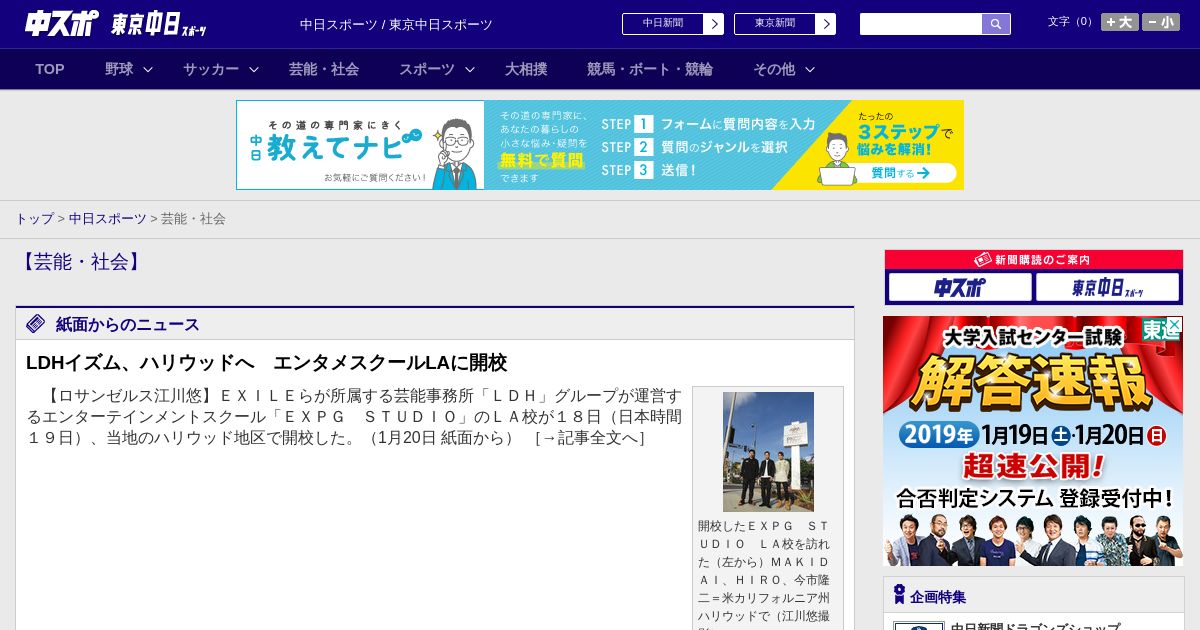Open サッカー navigation menu
The height and width of the screenshot is (630, 1200).
tap(211, 69)
